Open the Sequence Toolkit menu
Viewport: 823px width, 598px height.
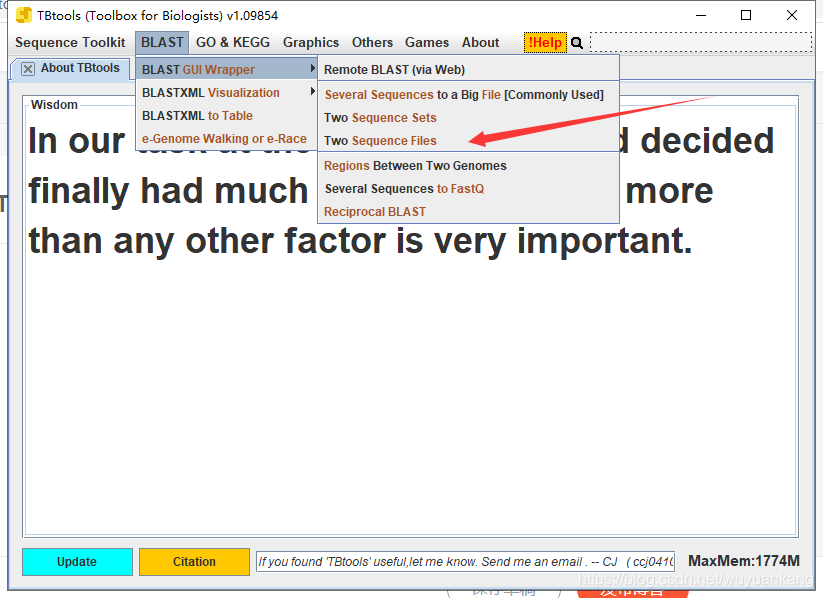70,43
